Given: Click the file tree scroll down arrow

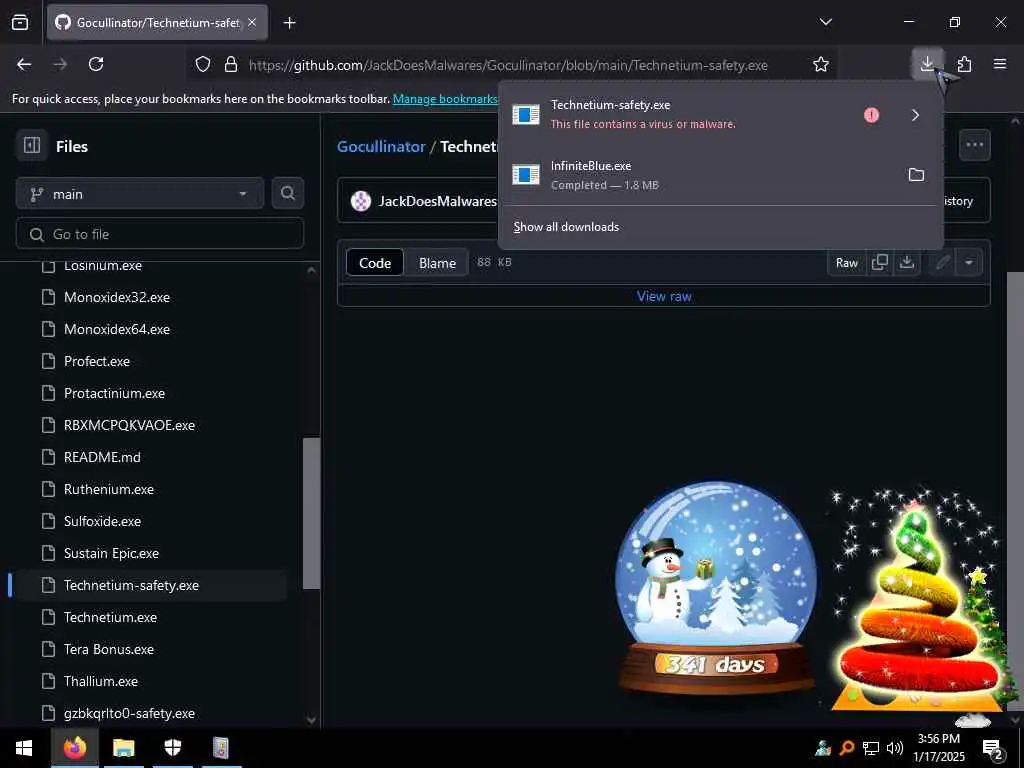Looking at the screenshot, I should [312, 720].
